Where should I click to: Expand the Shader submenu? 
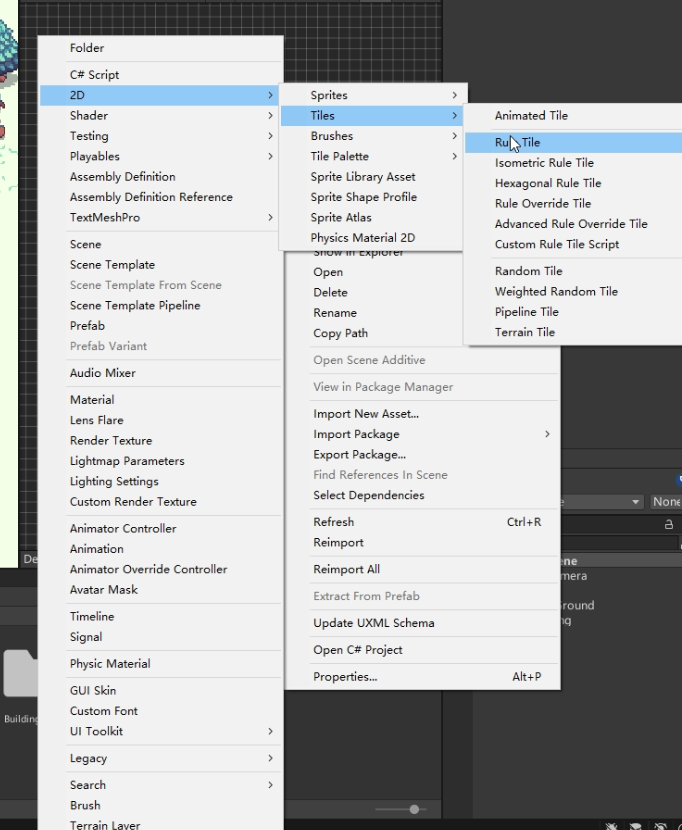[x=160, y=115]
